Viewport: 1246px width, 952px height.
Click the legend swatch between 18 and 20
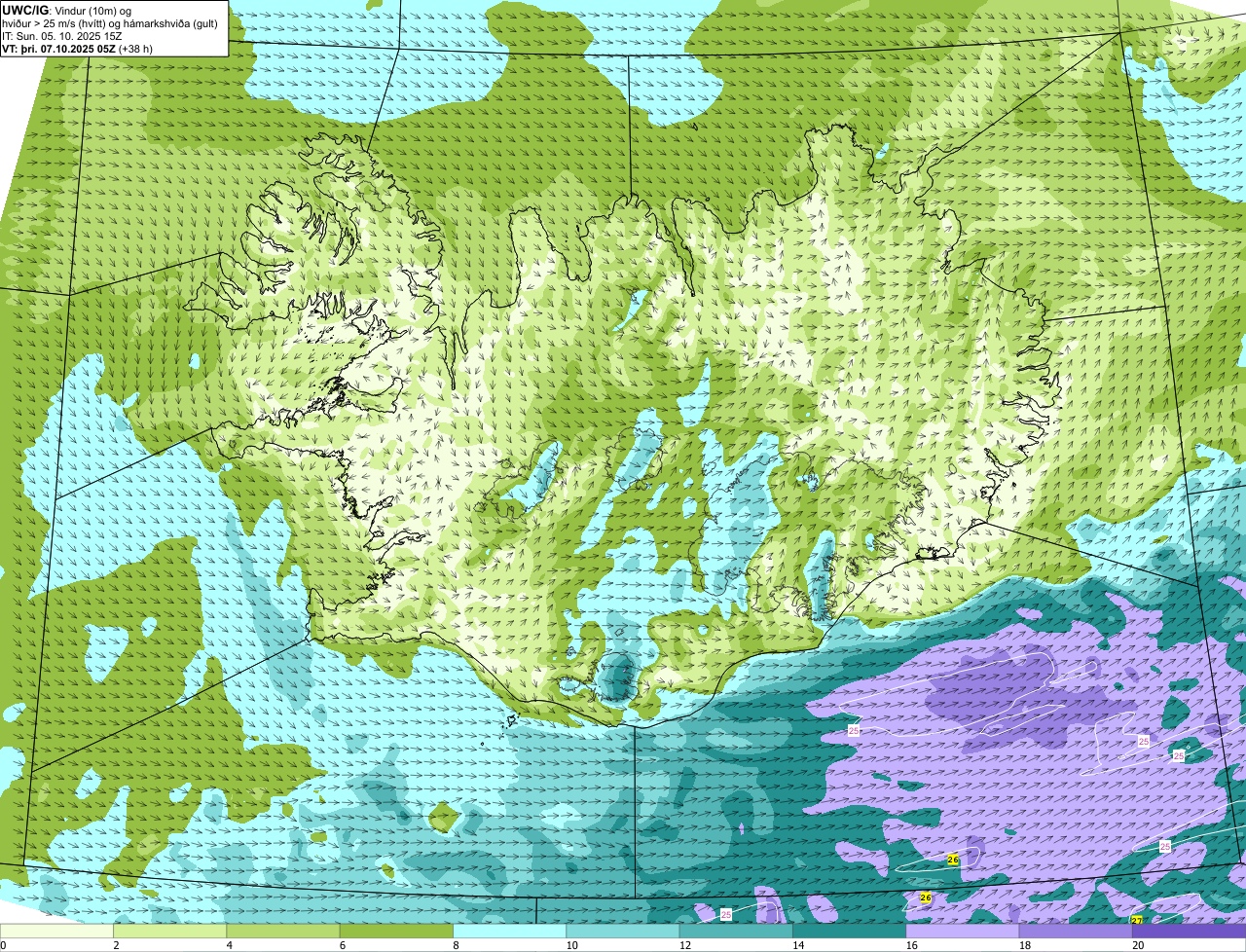pos(1076,932)
